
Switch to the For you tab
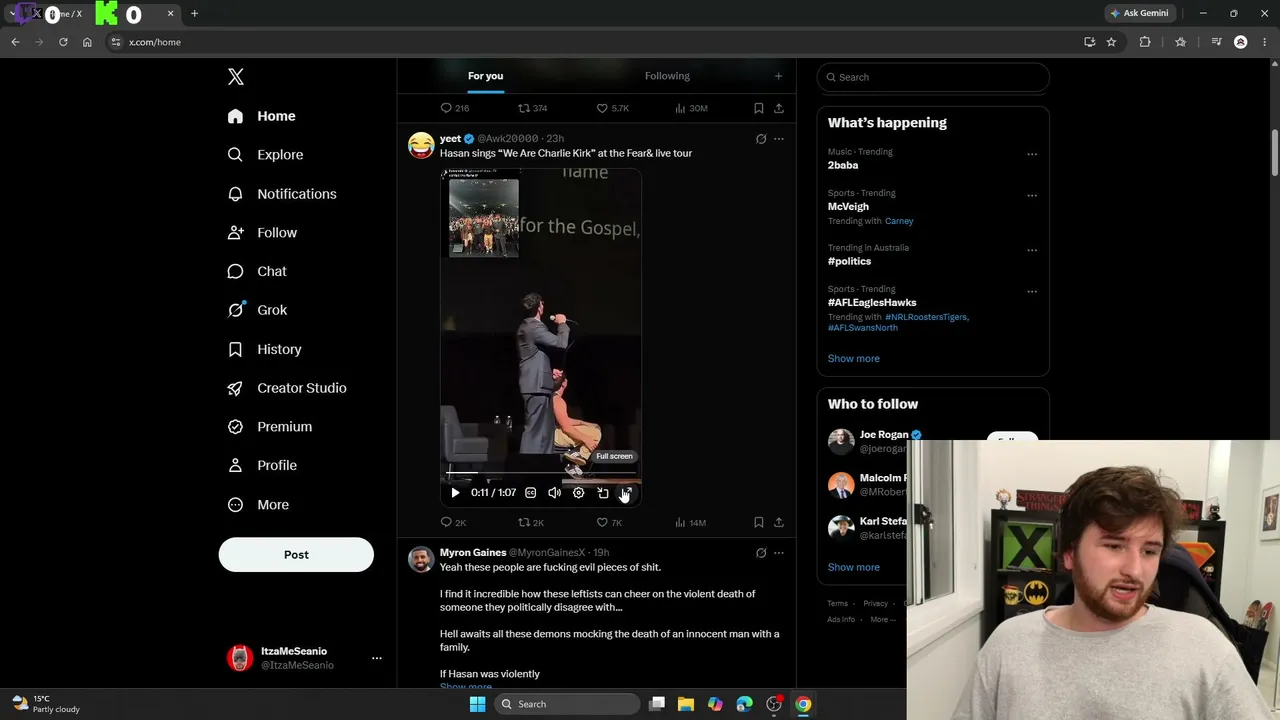(485, 76)
